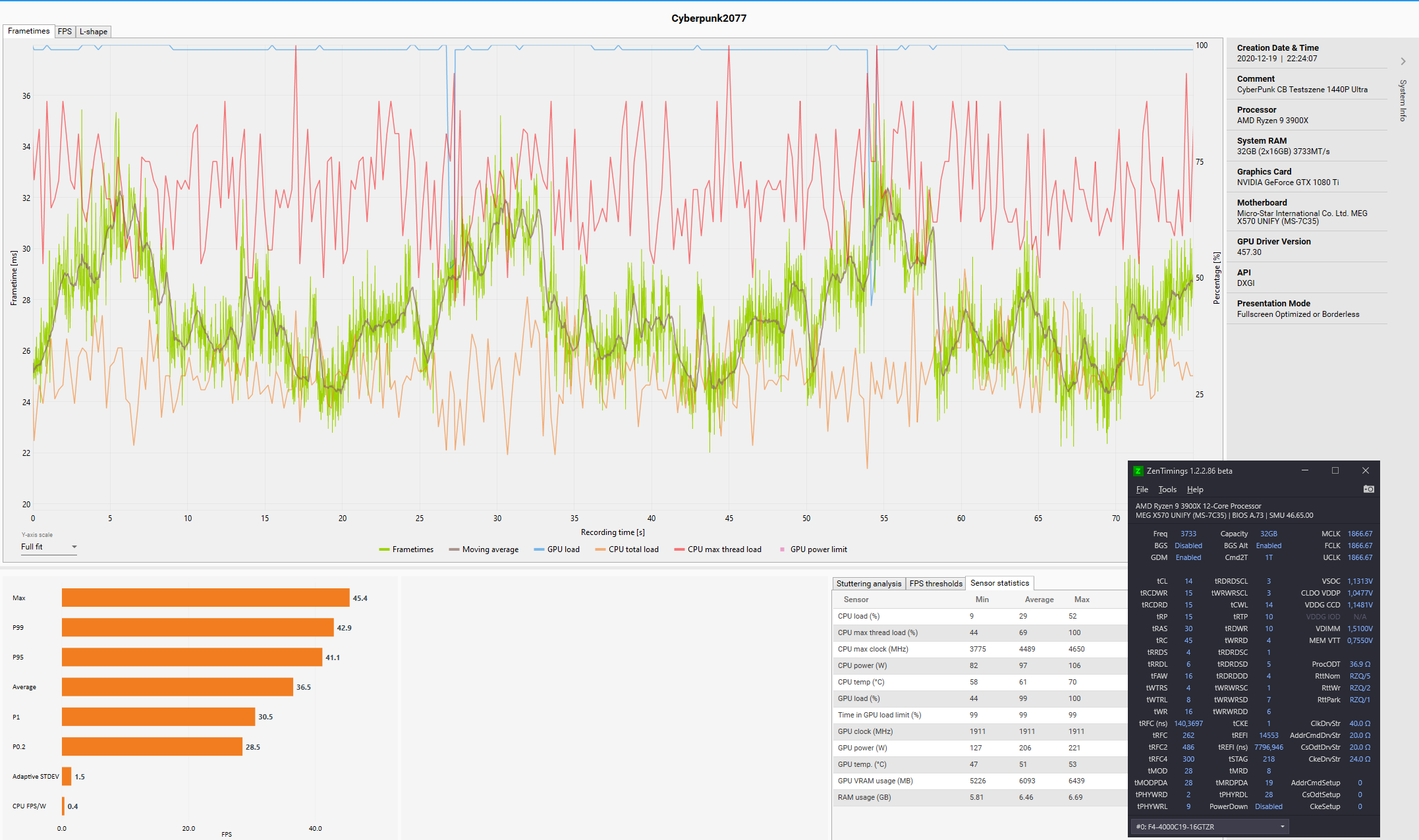Viewport: 1419px width, 840px height.
Task: Open the Y-axis scale Full fit dropdown
Action: 49,547
